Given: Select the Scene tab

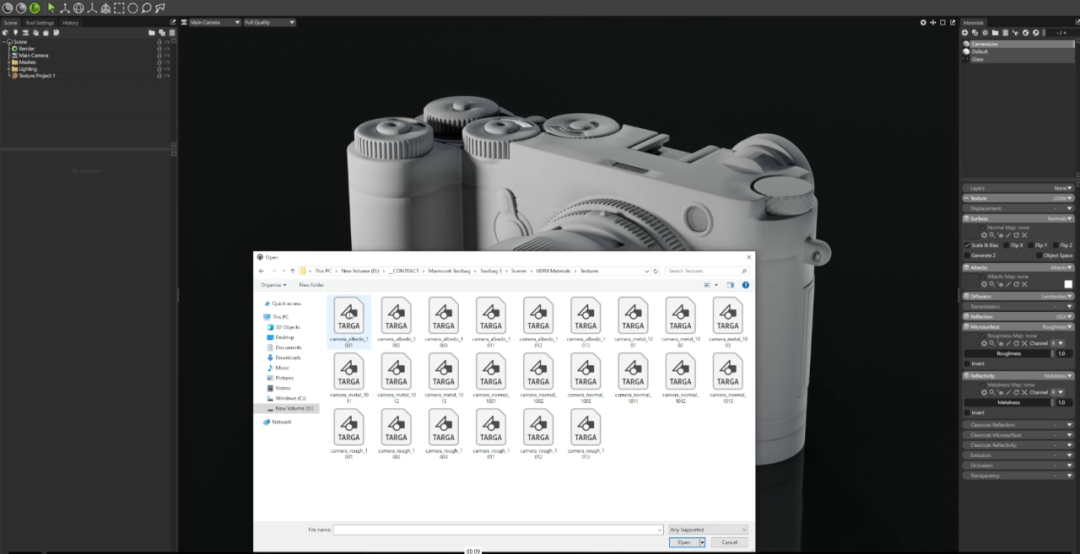Looking at the screenshot, I should [x=10, y=23].
